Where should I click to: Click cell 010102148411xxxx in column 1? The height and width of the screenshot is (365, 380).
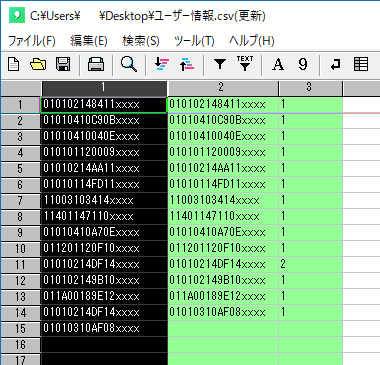(104, 105)
